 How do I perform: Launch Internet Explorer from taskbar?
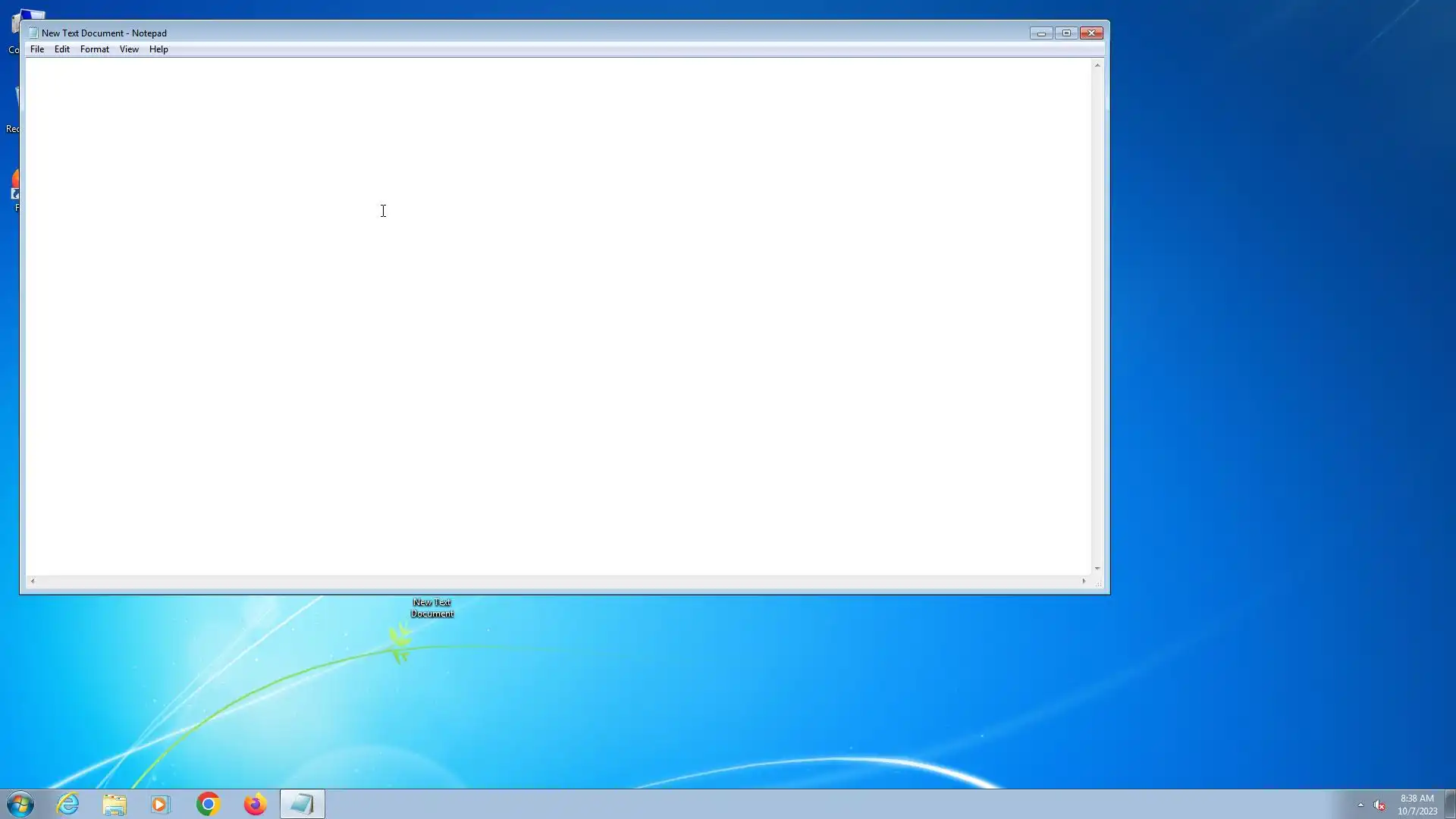[68, 804]
